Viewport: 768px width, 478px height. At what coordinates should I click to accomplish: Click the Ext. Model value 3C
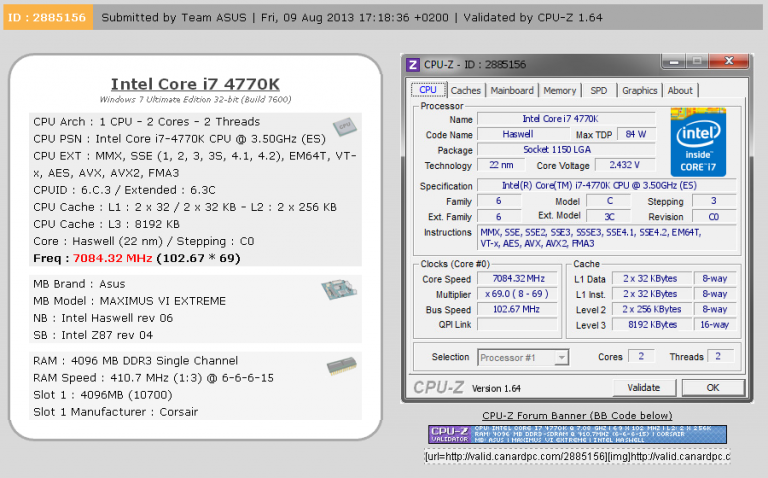(x=608, y=216)
